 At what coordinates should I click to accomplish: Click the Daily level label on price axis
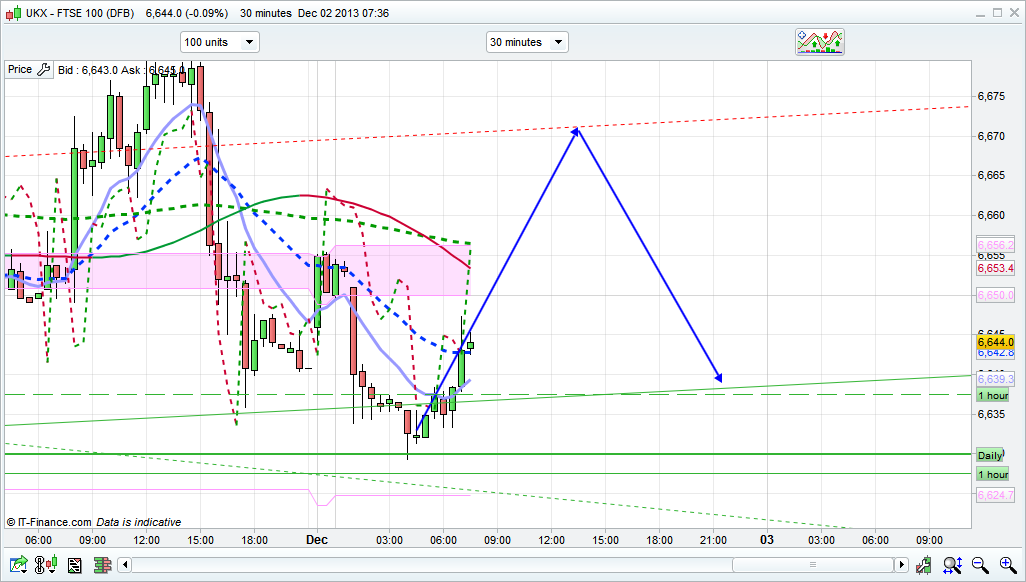click(990, 455)
